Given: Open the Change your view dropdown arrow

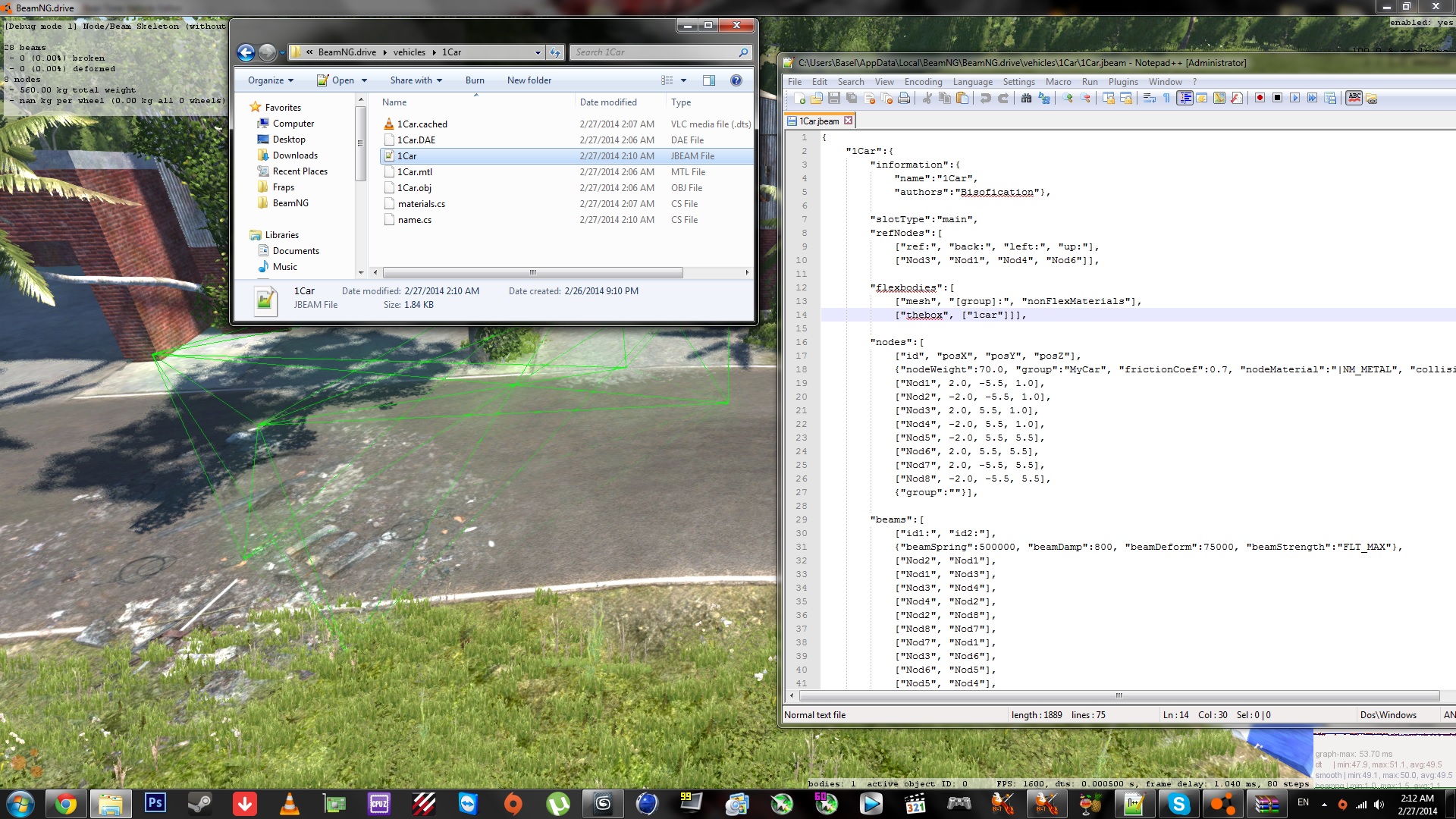Looking at the screenshot, I should coord(683,80).
